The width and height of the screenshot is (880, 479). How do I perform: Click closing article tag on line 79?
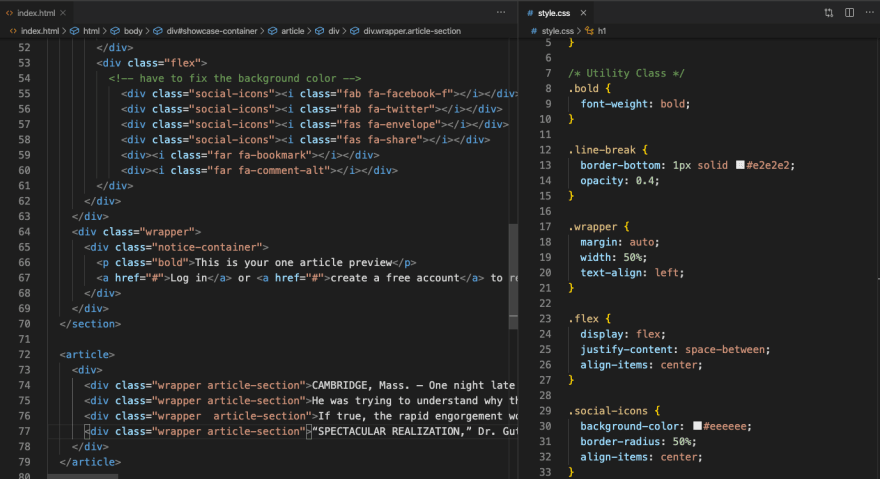(90, 462)
